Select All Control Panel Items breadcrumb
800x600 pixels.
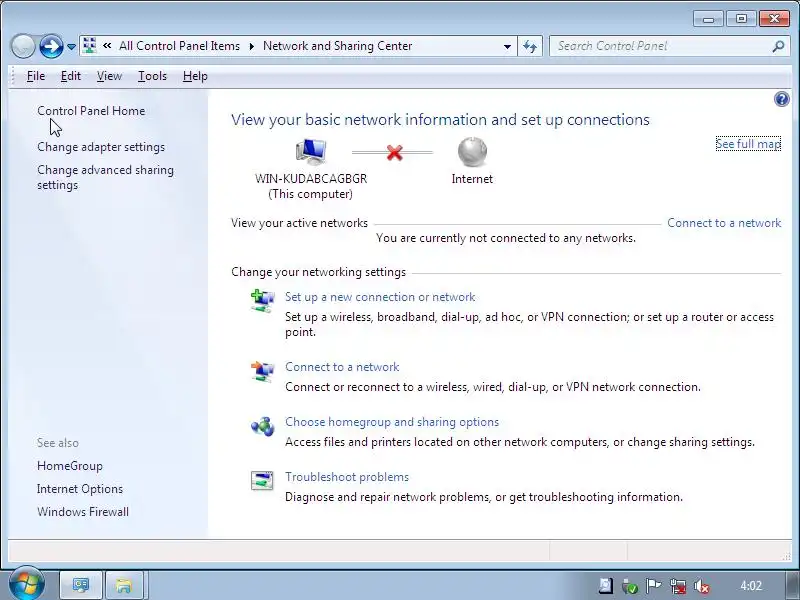(x=179, y=46)
